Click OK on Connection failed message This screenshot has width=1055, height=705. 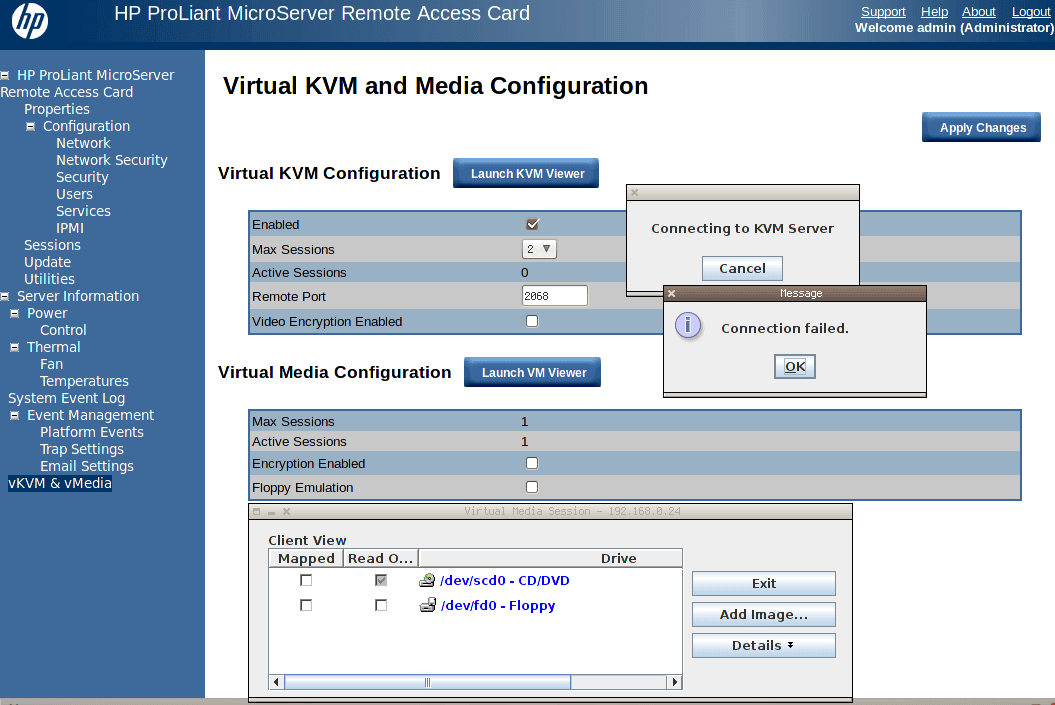(x=795, y=367)
